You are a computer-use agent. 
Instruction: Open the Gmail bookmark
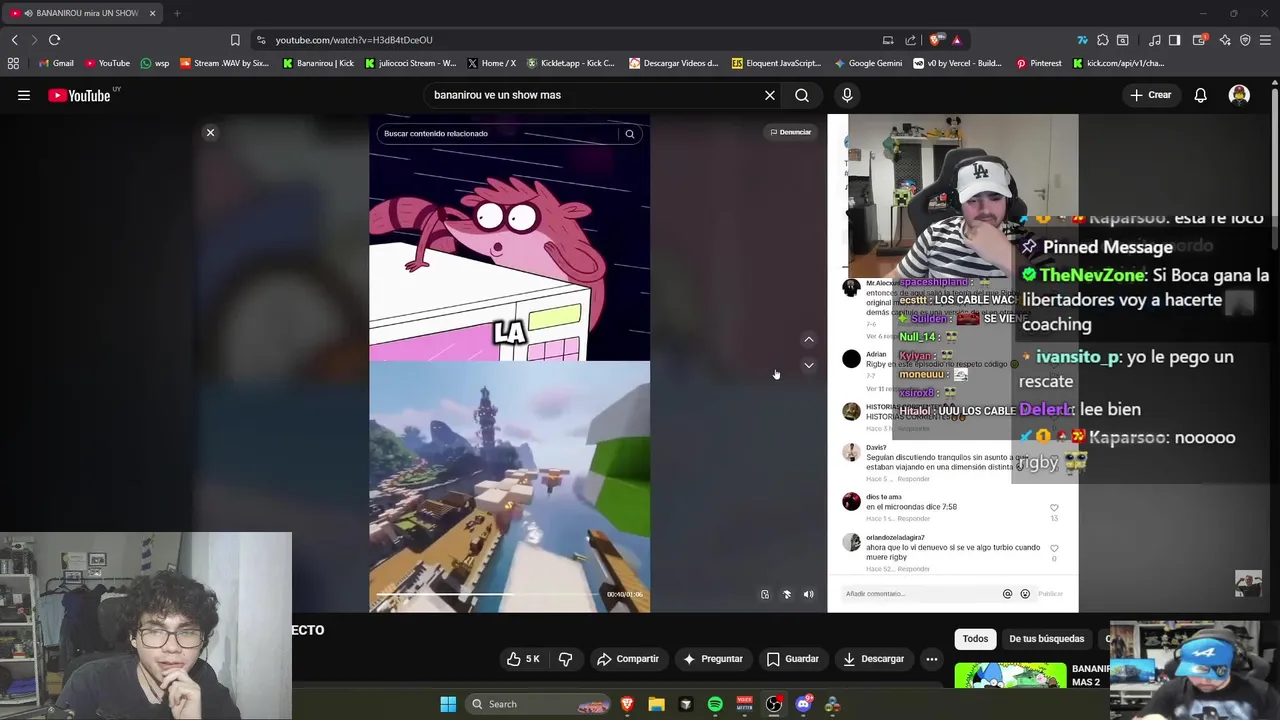coord(55,63)
